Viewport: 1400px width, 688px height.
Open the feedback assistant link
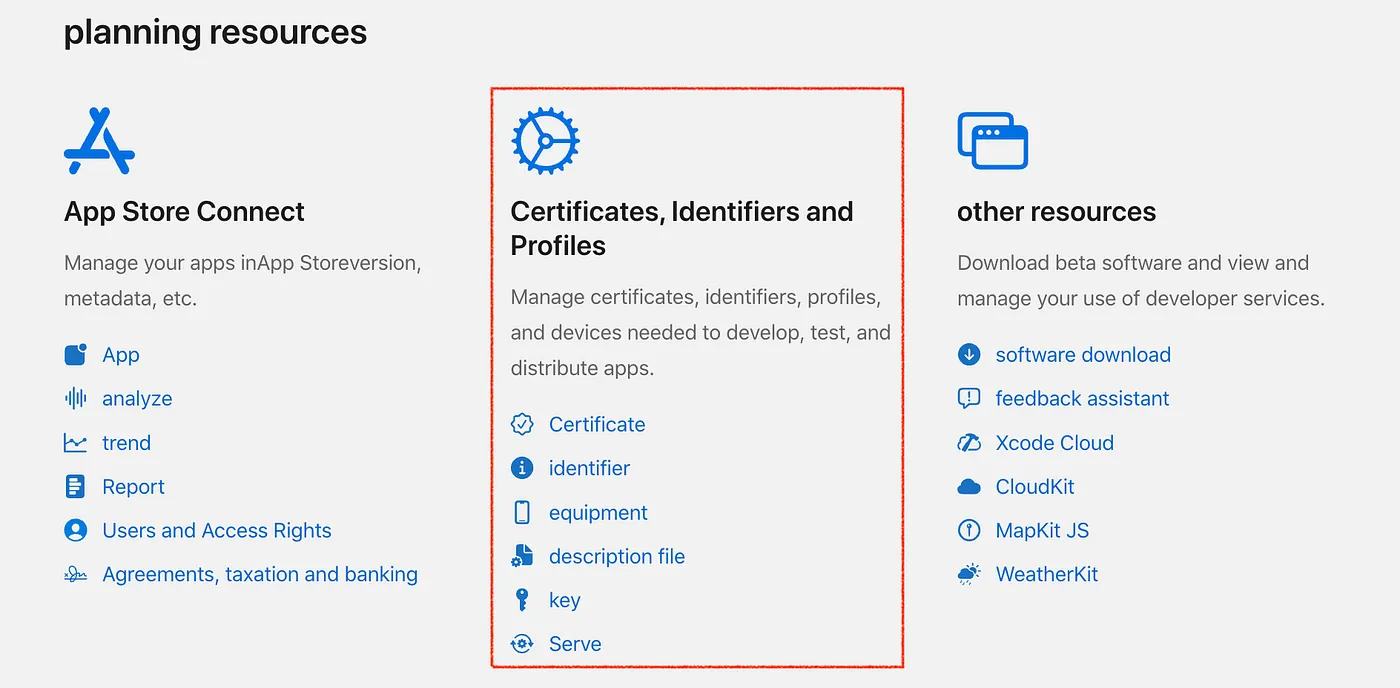click(1082, 398)
